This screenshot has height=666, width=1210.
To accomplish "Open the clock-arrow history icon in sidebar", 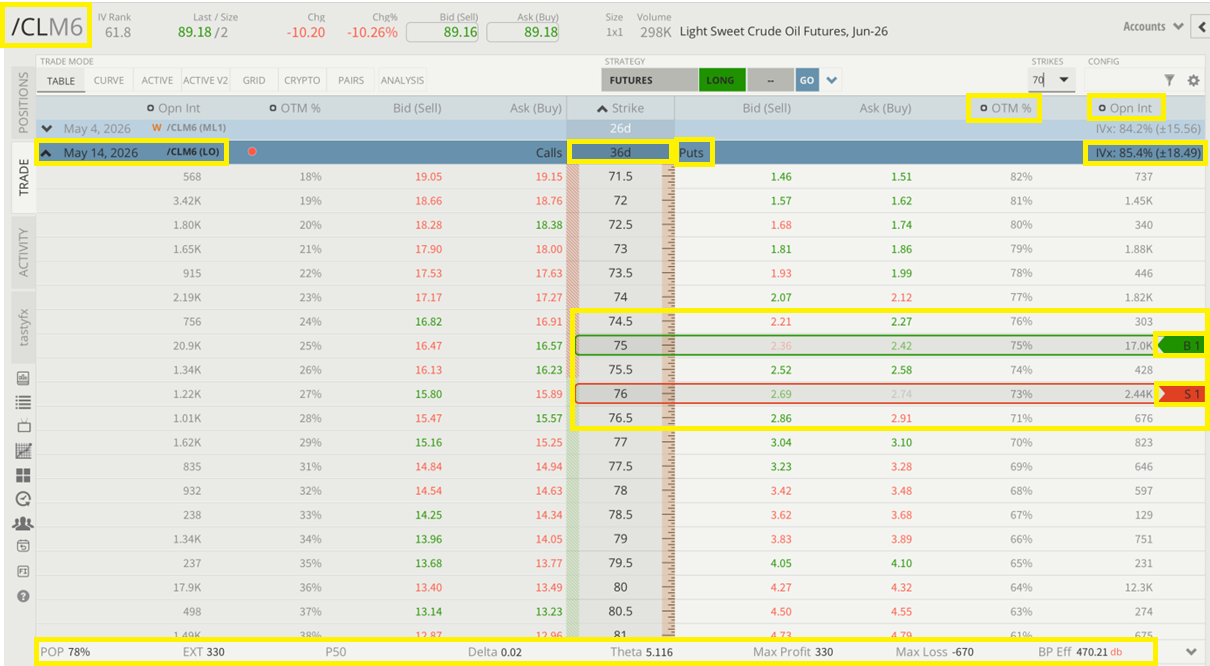I will (x=23, y=499).
